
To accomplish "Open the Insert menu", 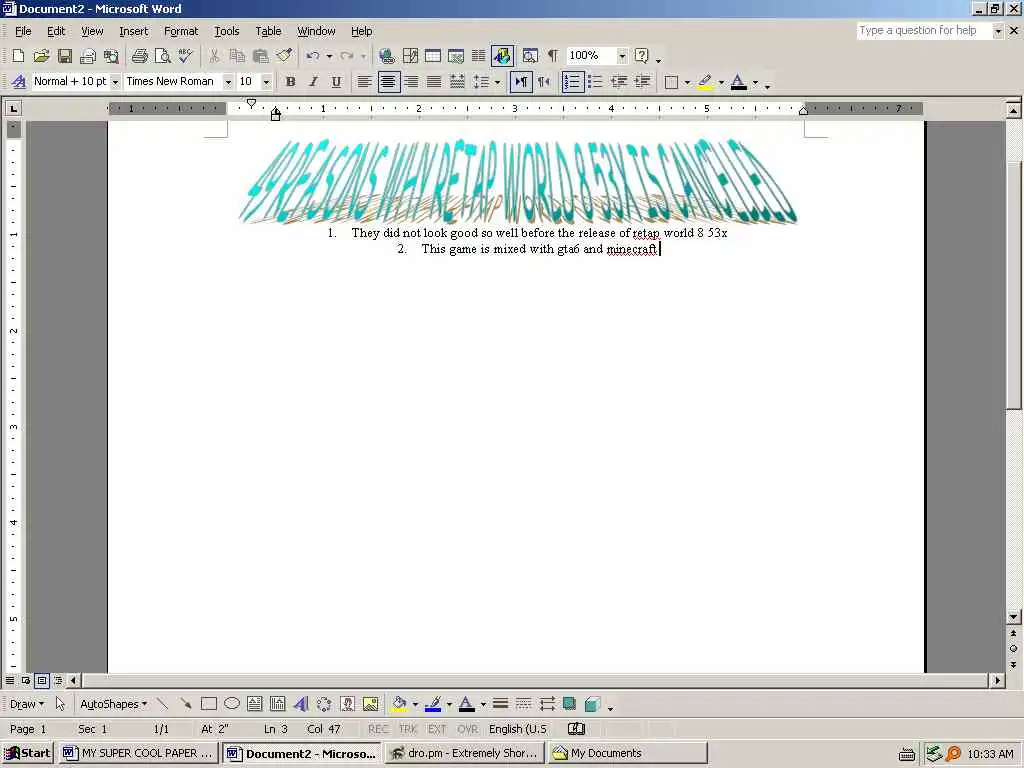I will (133, 31).
